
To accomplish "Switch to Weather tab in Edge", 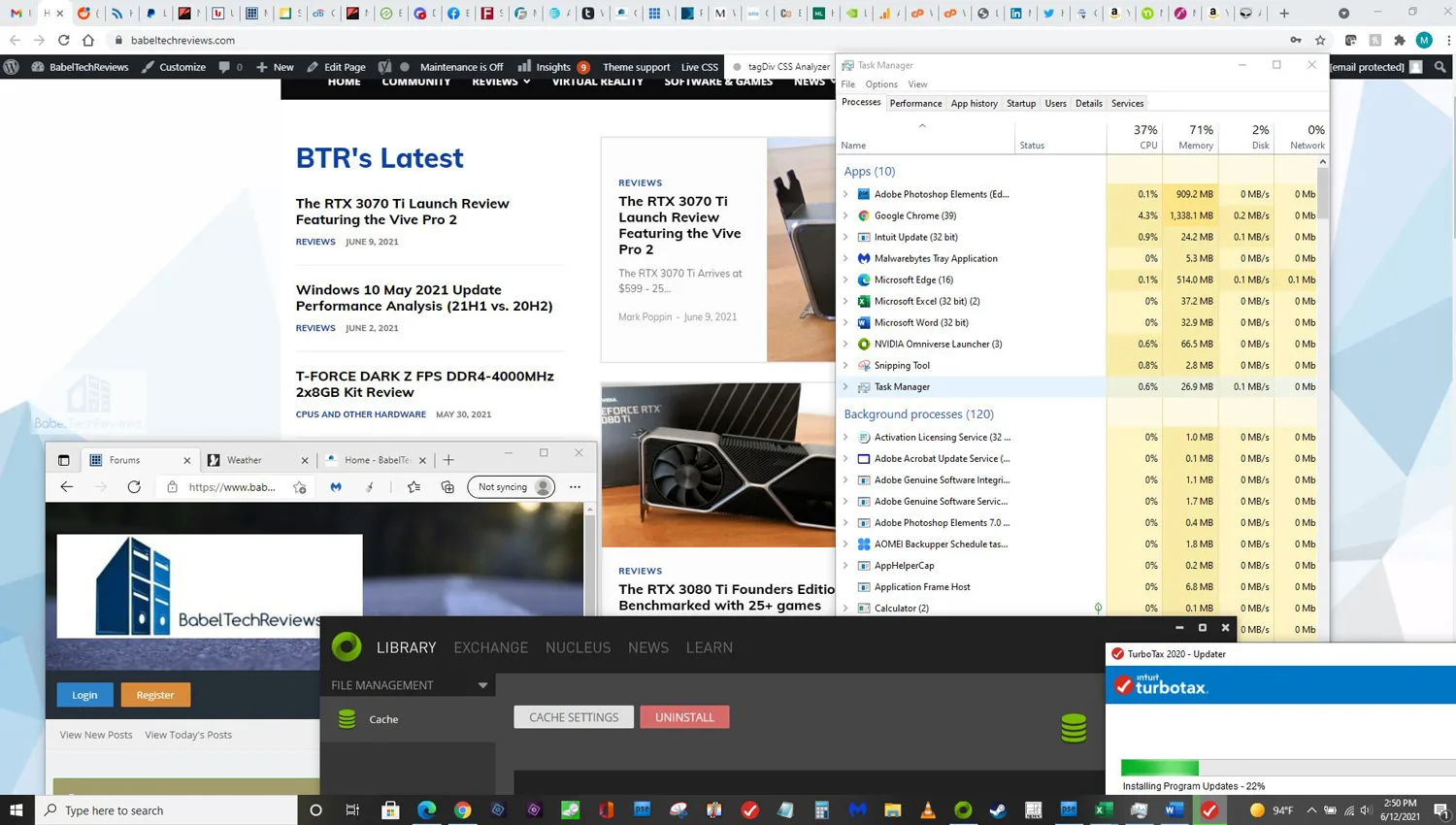I will (257, 460).
